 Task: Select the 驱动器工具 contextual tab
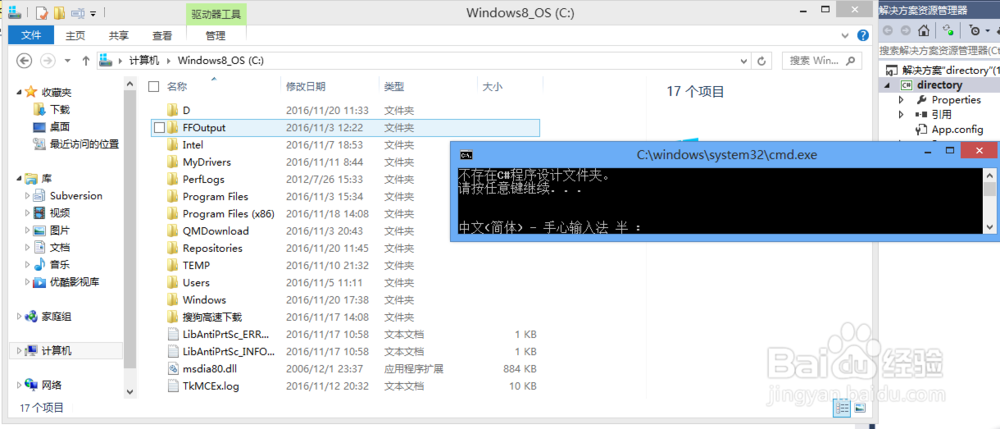pos(216,14)
